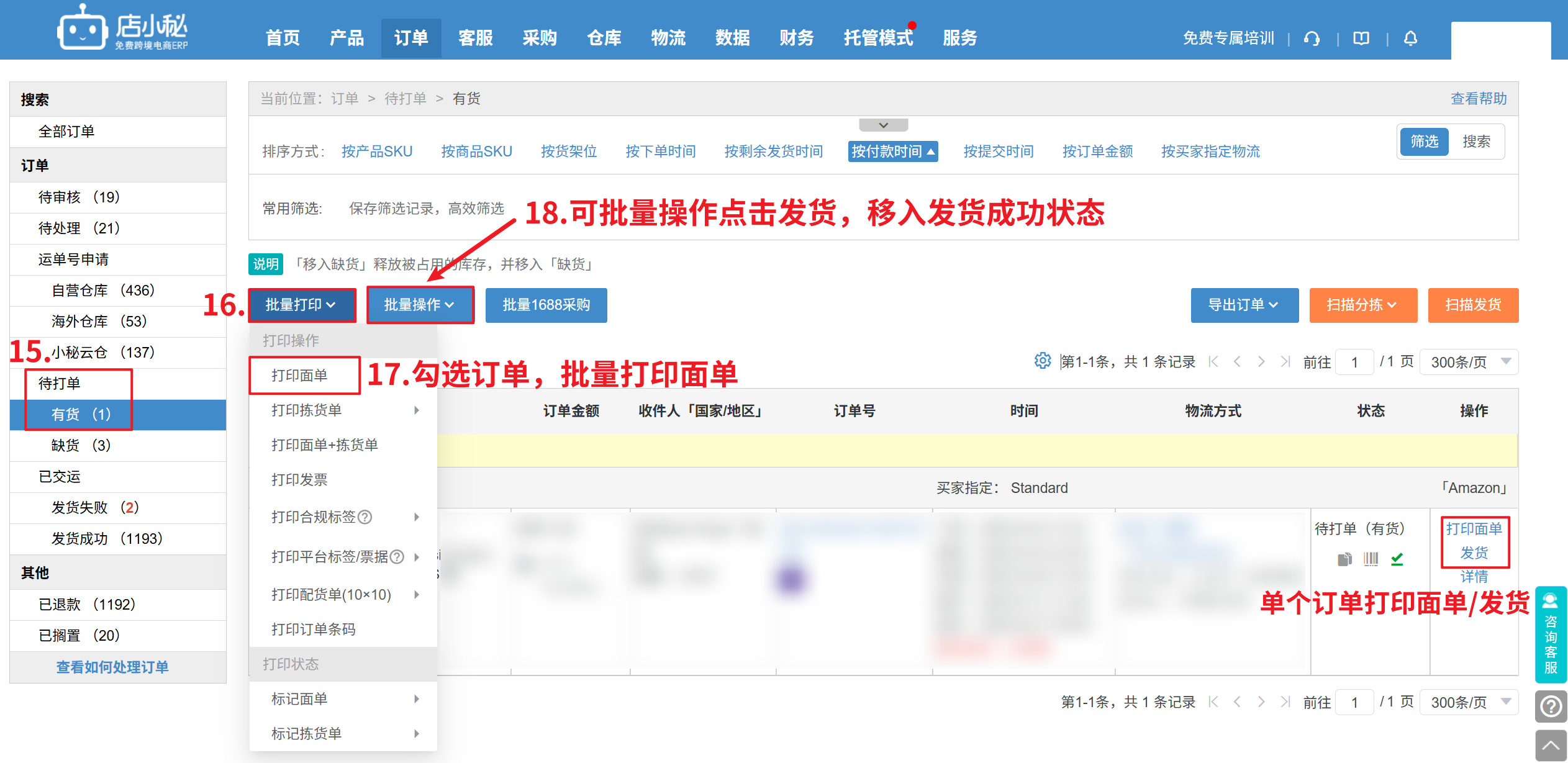The height and width of the screenshot is (763, 1568).
Task: Open the 物流 top navigation tab
Action: [668, 38]
